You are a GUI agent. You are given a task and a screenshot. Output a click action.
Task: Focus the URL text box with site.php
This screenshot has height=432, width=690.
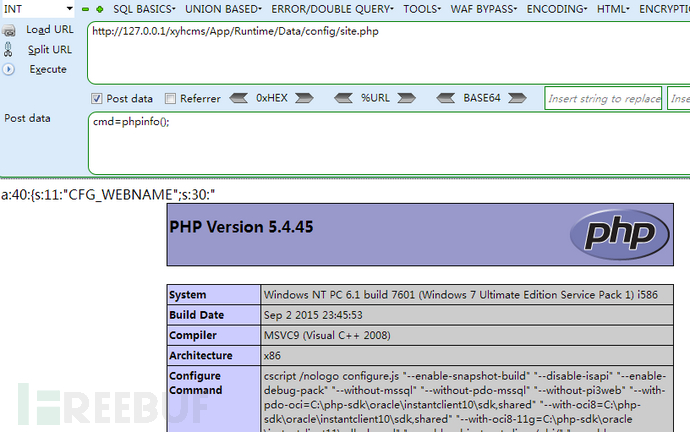point(389,53)
